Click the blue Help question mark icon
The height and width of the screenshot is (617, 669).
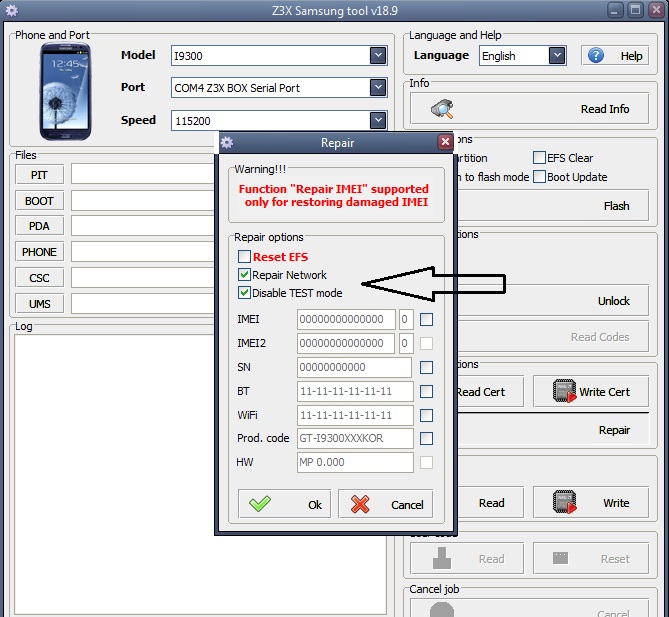pyautogui.click(x=596, y=55)
